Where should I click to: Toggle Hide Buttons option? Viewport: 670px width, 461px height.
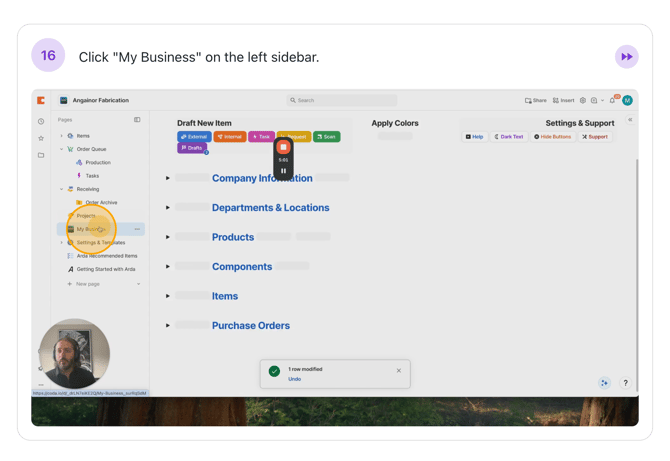553,137
